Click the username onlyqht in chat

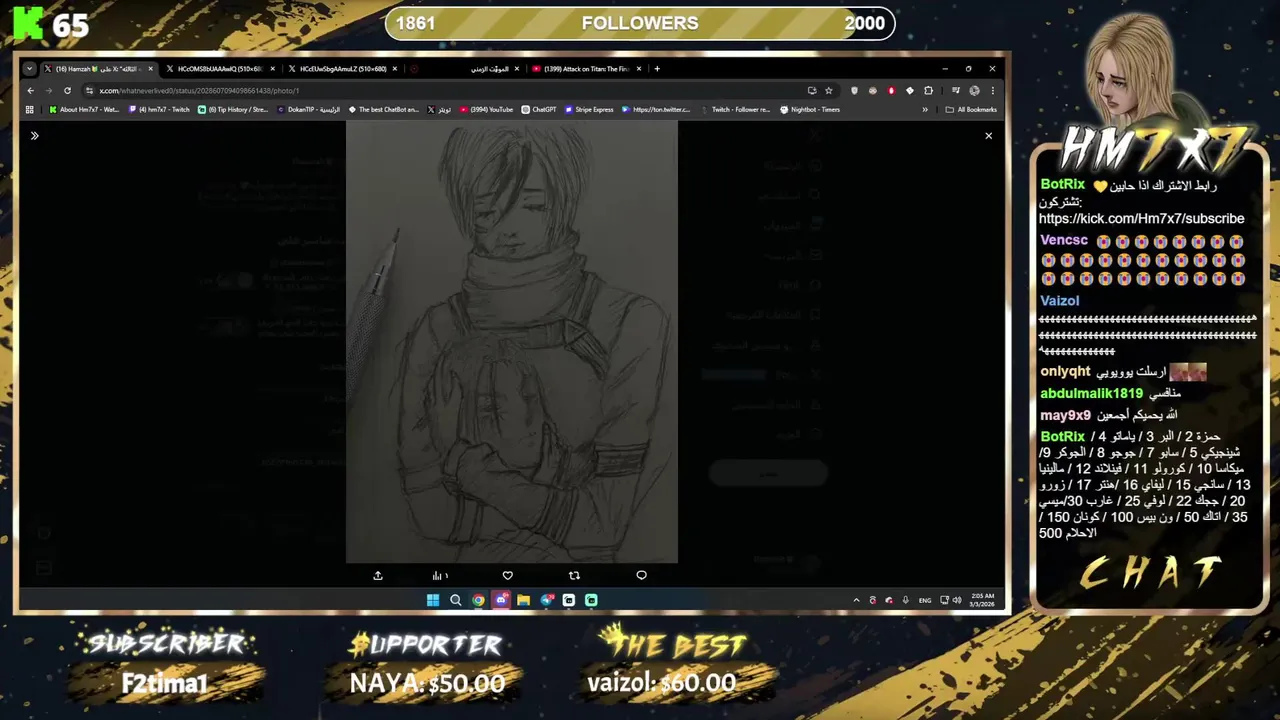(x=1065, y=372)
